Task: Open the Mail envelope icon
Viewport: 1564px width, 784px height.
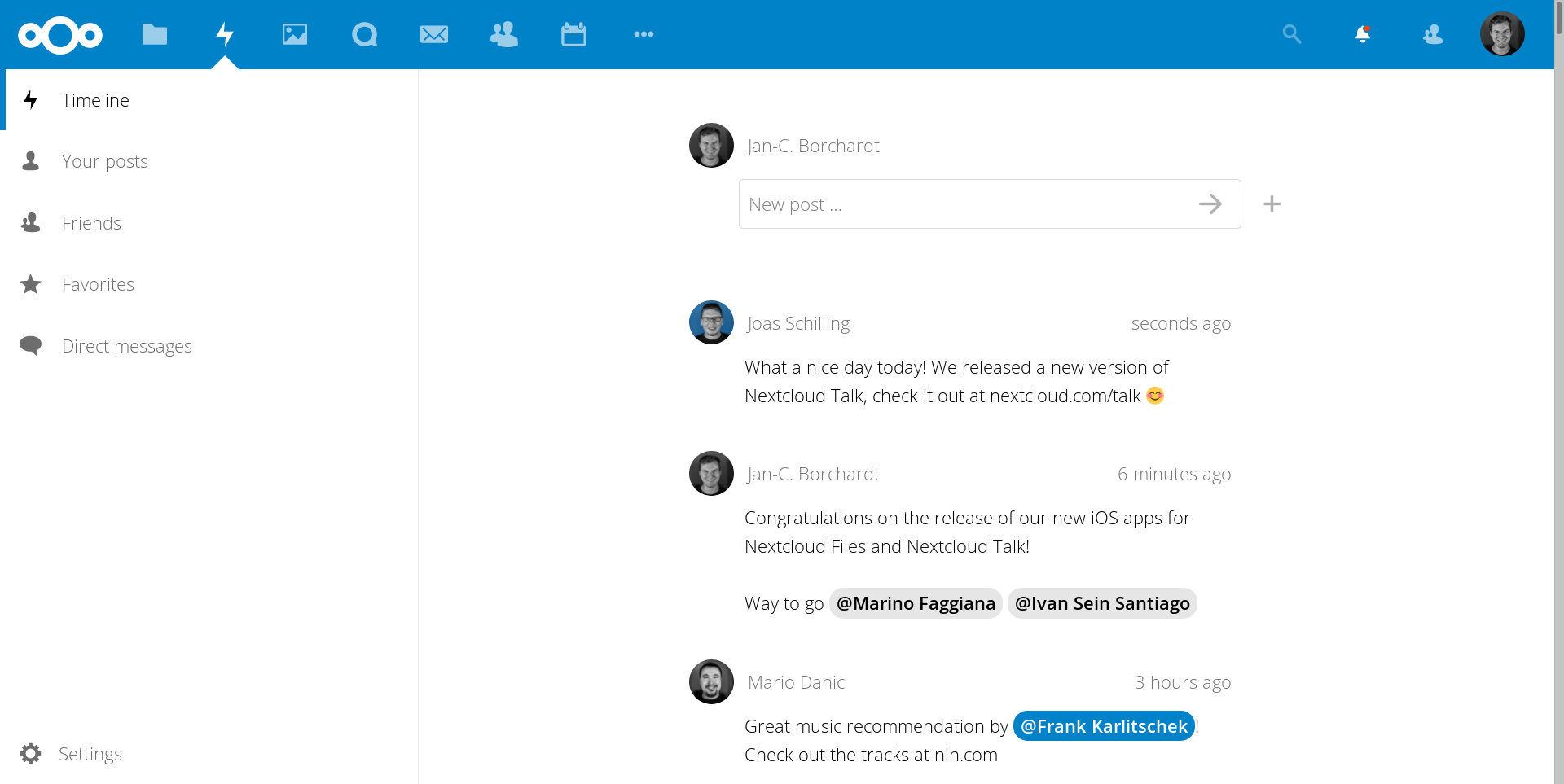Action: point(433,34)
